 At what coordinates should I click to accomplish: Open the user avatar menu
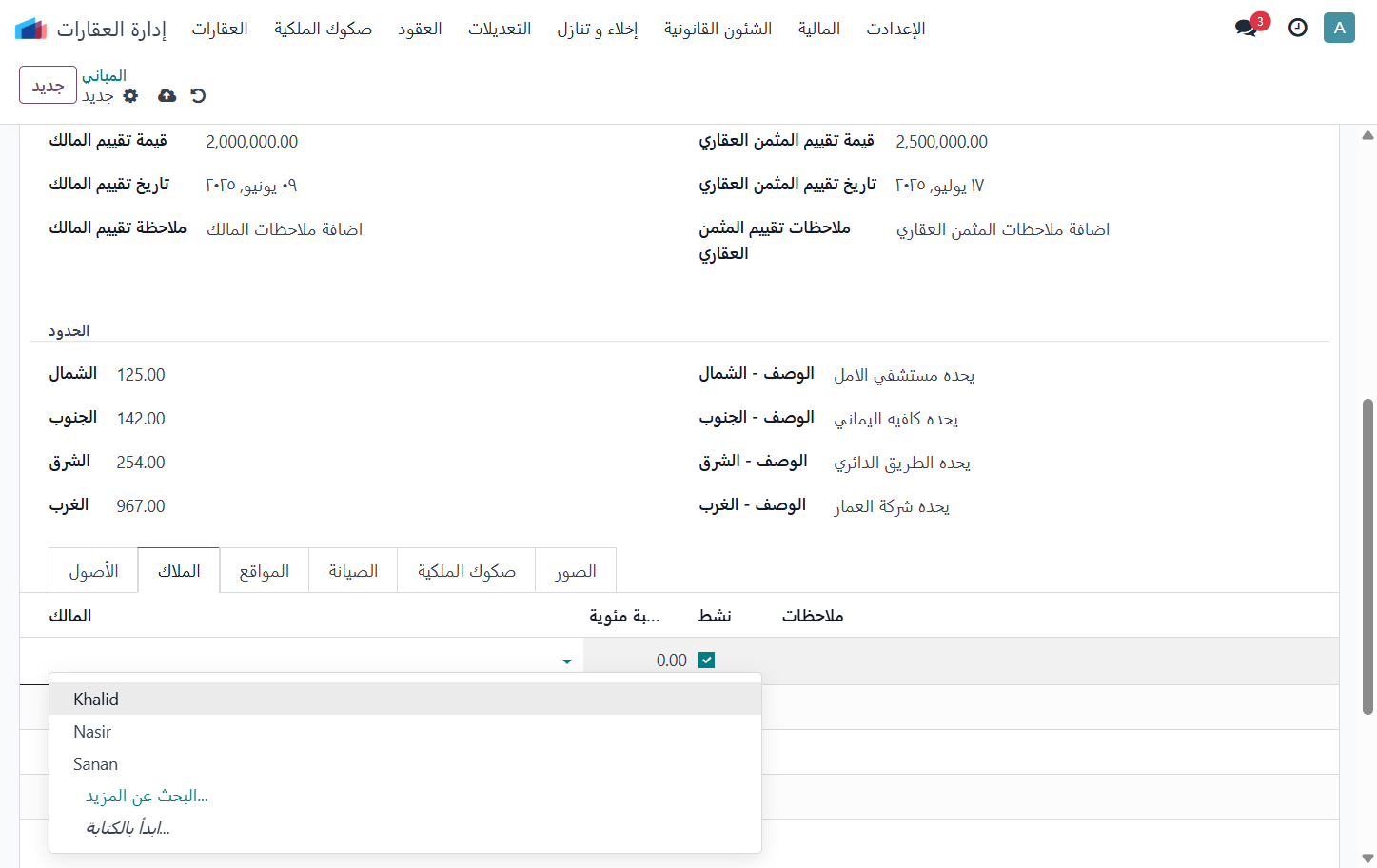point(1339,28)
